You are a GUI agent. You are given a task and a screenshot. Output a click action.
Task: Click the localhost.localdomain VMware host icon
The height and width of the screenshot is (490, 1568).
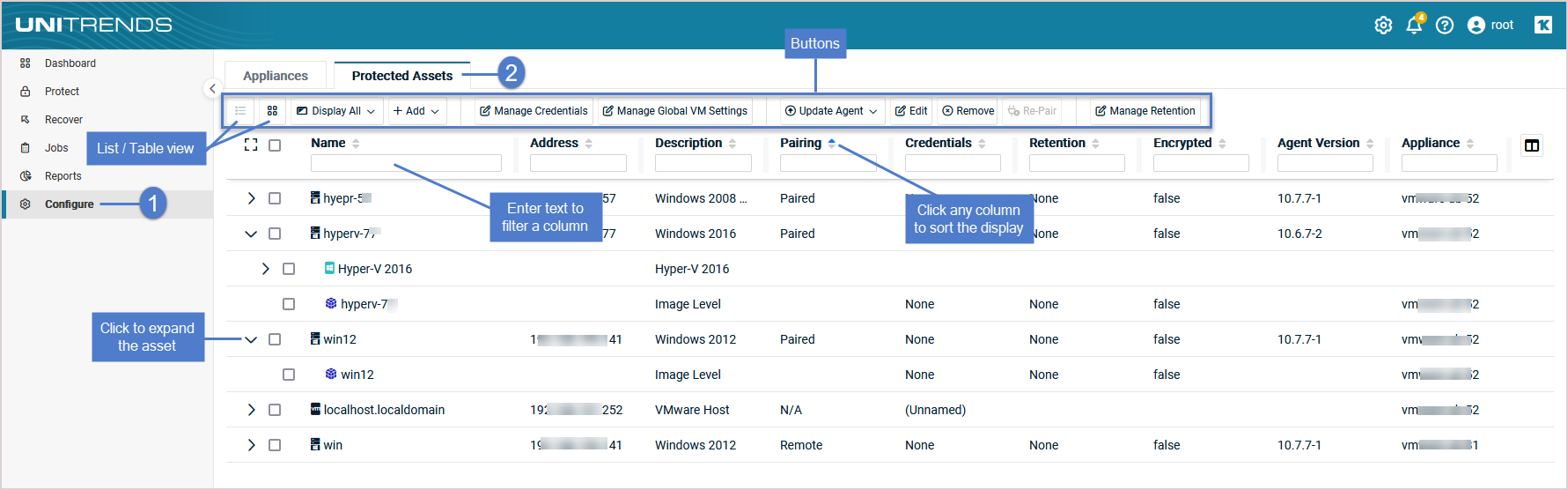tap(315, 409)
